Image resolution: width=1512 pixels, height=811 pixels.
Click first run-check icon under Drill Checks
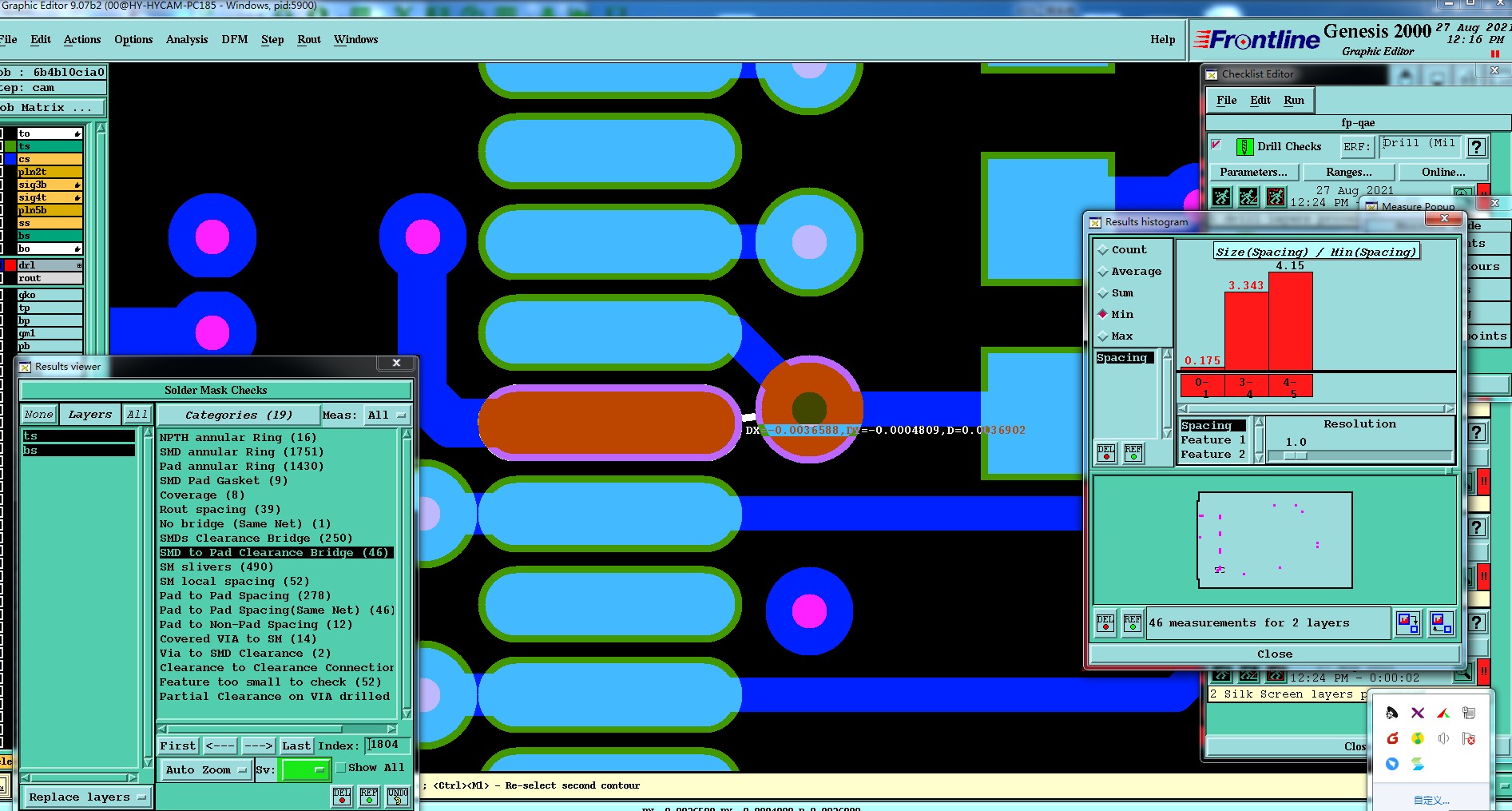click(1222, 197)
